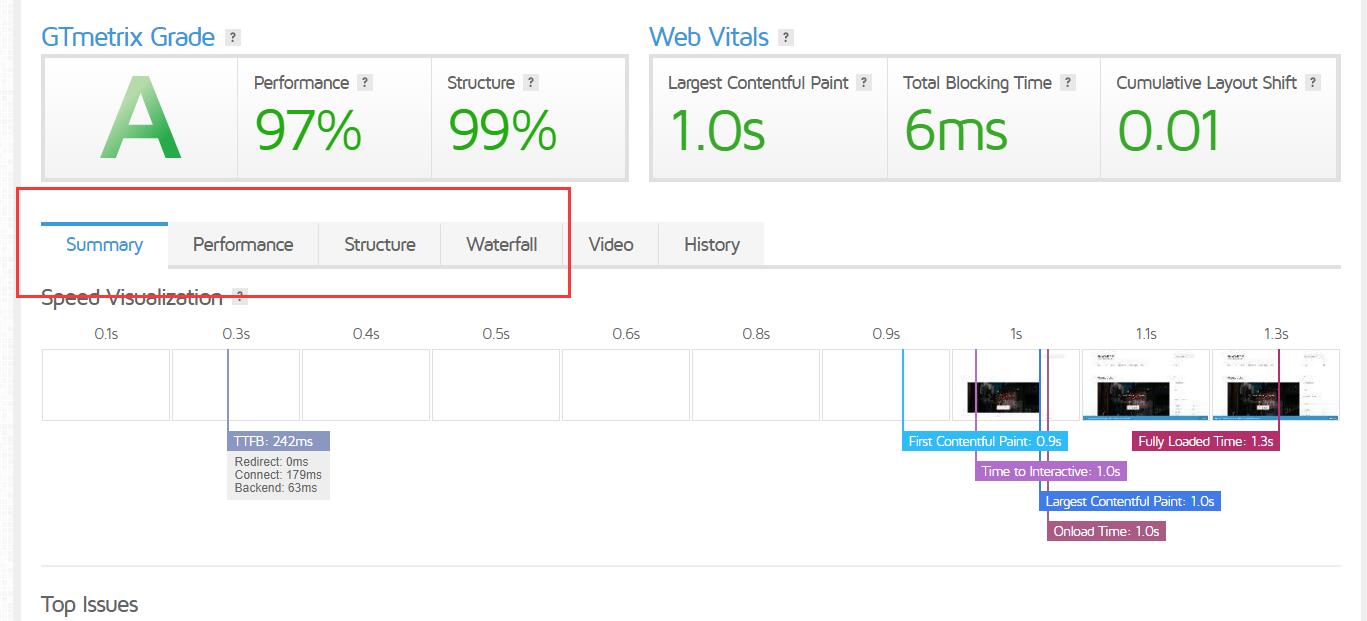Screen dimensions: 1367x621
Task: Click help icon for Total Blocking Time
Action: coord(1068,83)
